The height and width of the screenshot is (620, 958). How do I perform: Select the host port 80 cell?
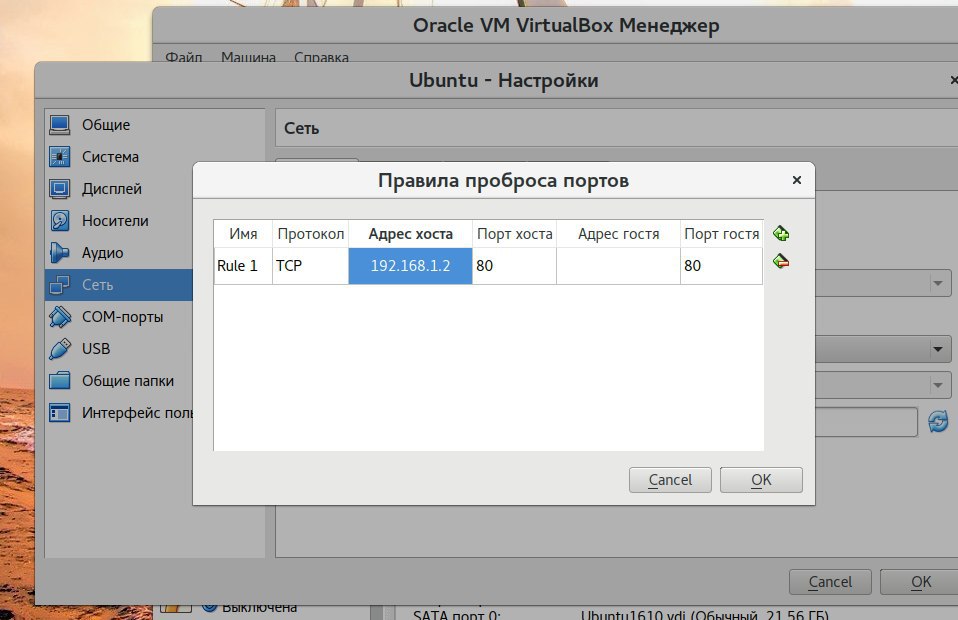[x=514, y=266]
